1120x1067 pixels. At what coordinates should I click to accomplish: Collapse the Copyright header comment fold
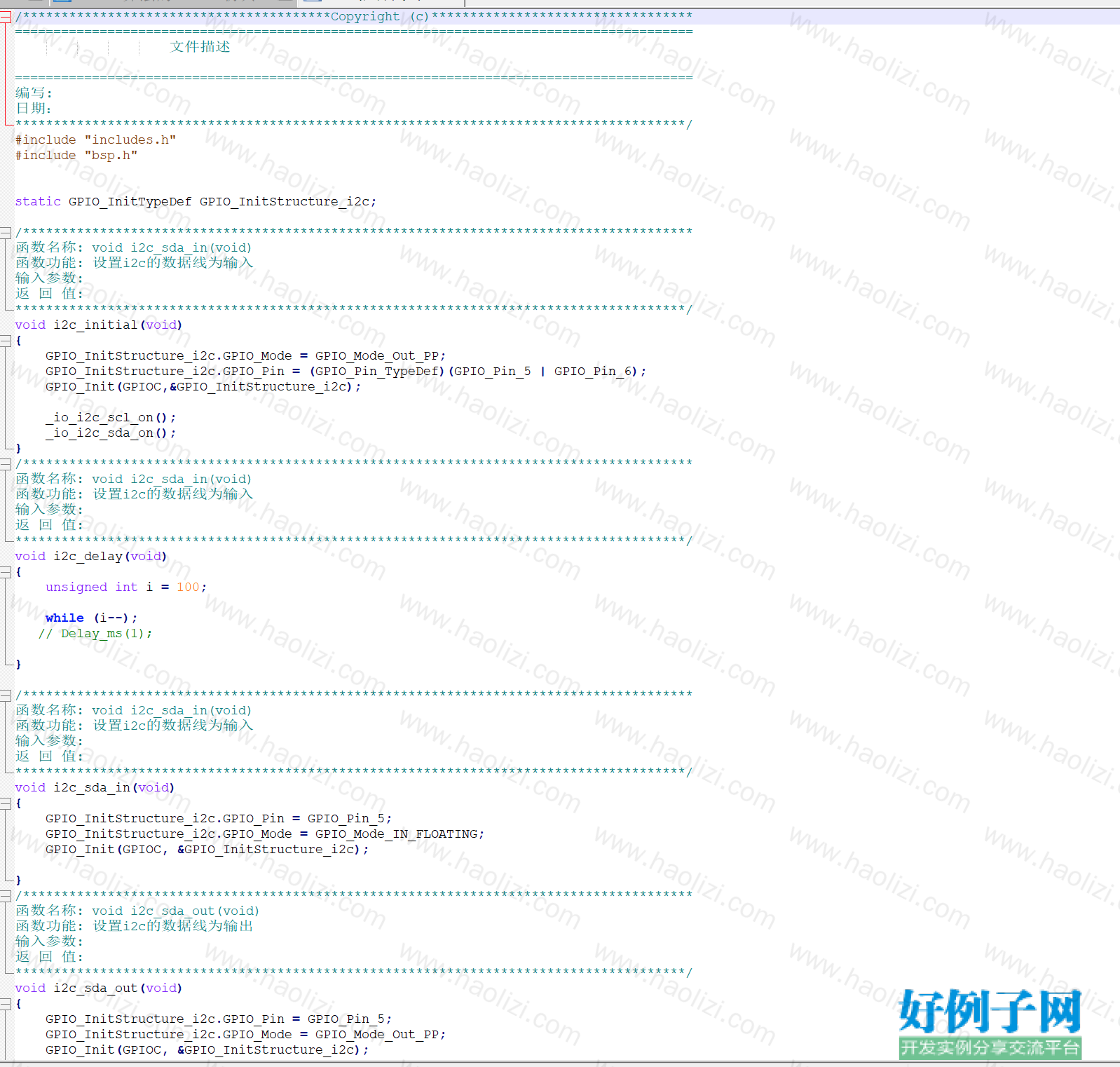(x=6, y=17)
